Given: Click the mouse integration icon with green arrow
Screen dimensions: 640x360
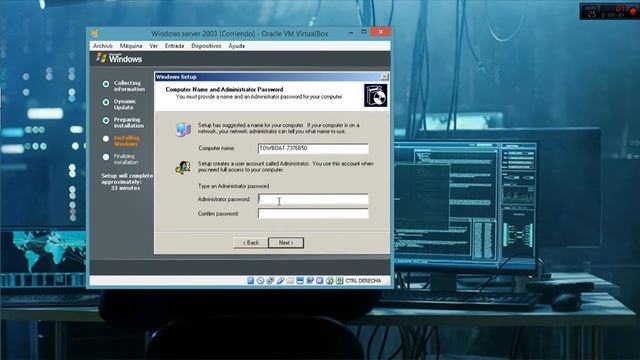Looking at the screenshot, I should [x=330, y=281].
